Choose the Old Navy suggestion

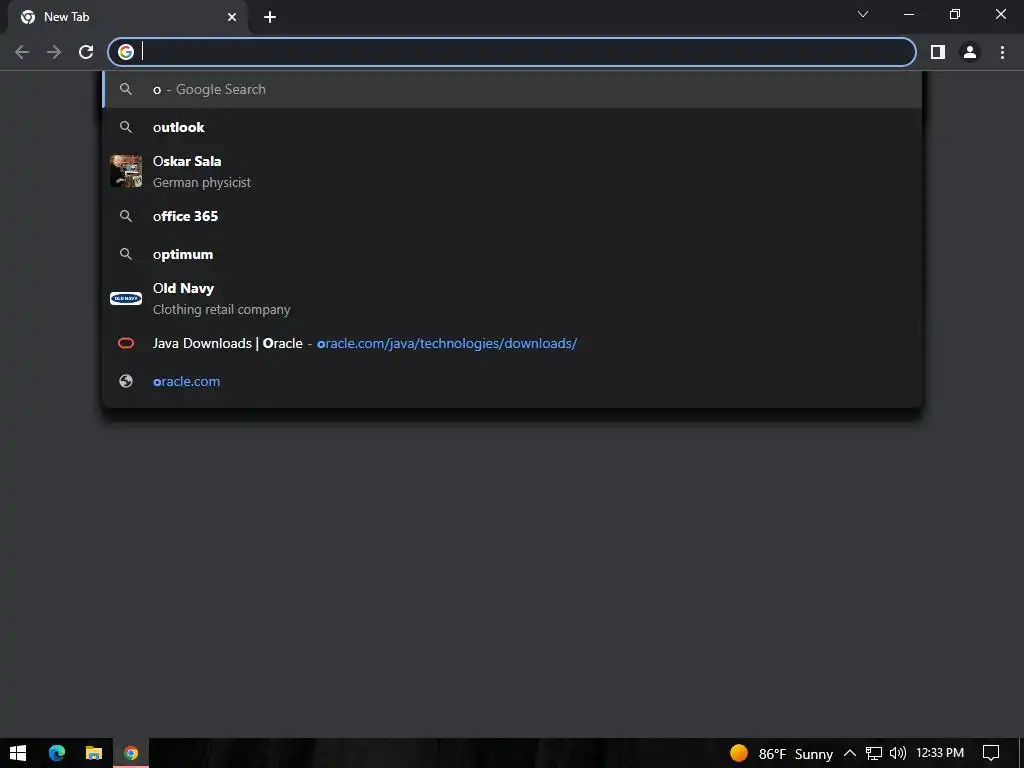click(x=512, y=298)
